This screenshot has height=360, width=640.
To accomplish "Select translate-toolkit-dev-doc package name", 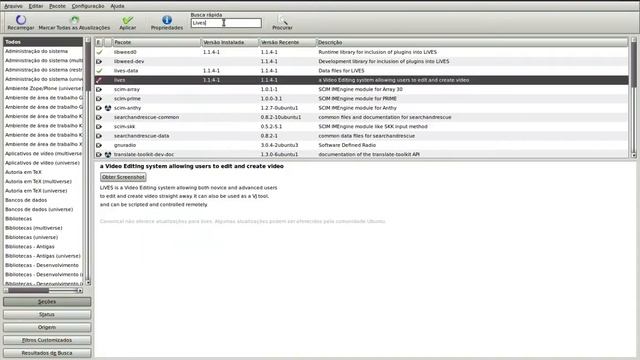I will click(144, 155).
